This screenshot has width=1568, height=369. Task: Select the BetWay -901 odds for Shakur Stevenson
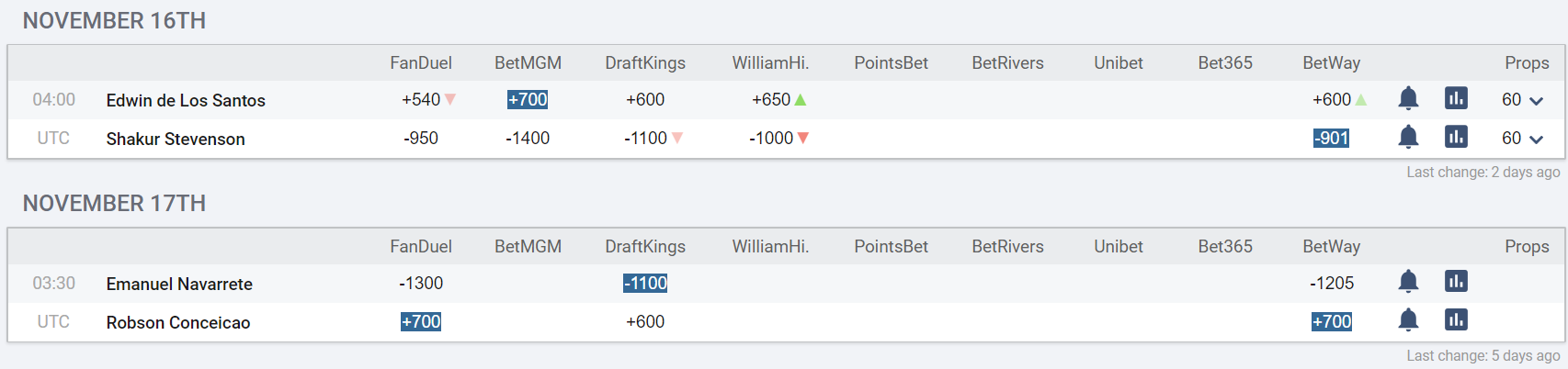(x=1331, y=138)
